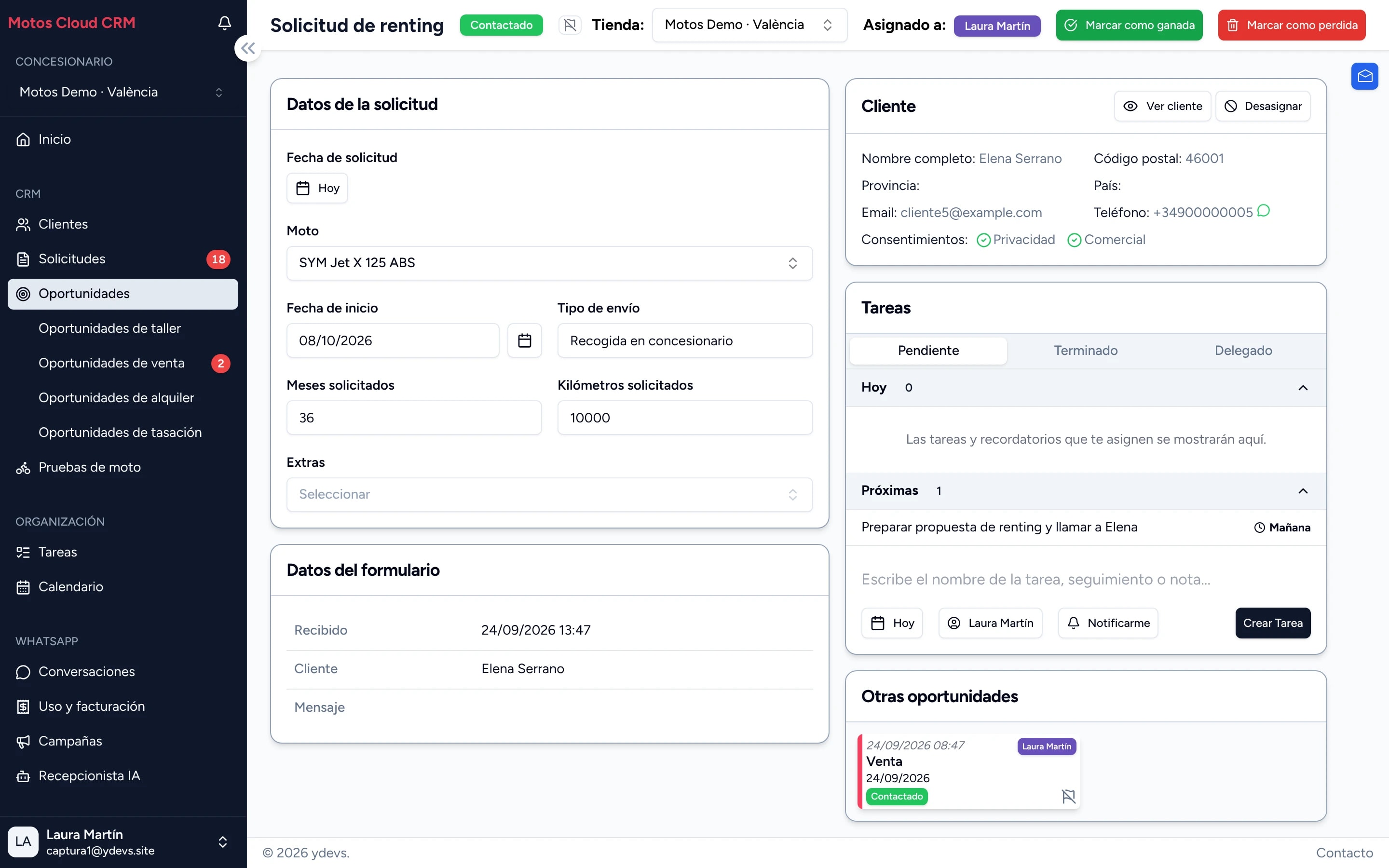The image size is (1389, 868).
Task: Switch to the Terminado tab
Action: coord(1085,351)
